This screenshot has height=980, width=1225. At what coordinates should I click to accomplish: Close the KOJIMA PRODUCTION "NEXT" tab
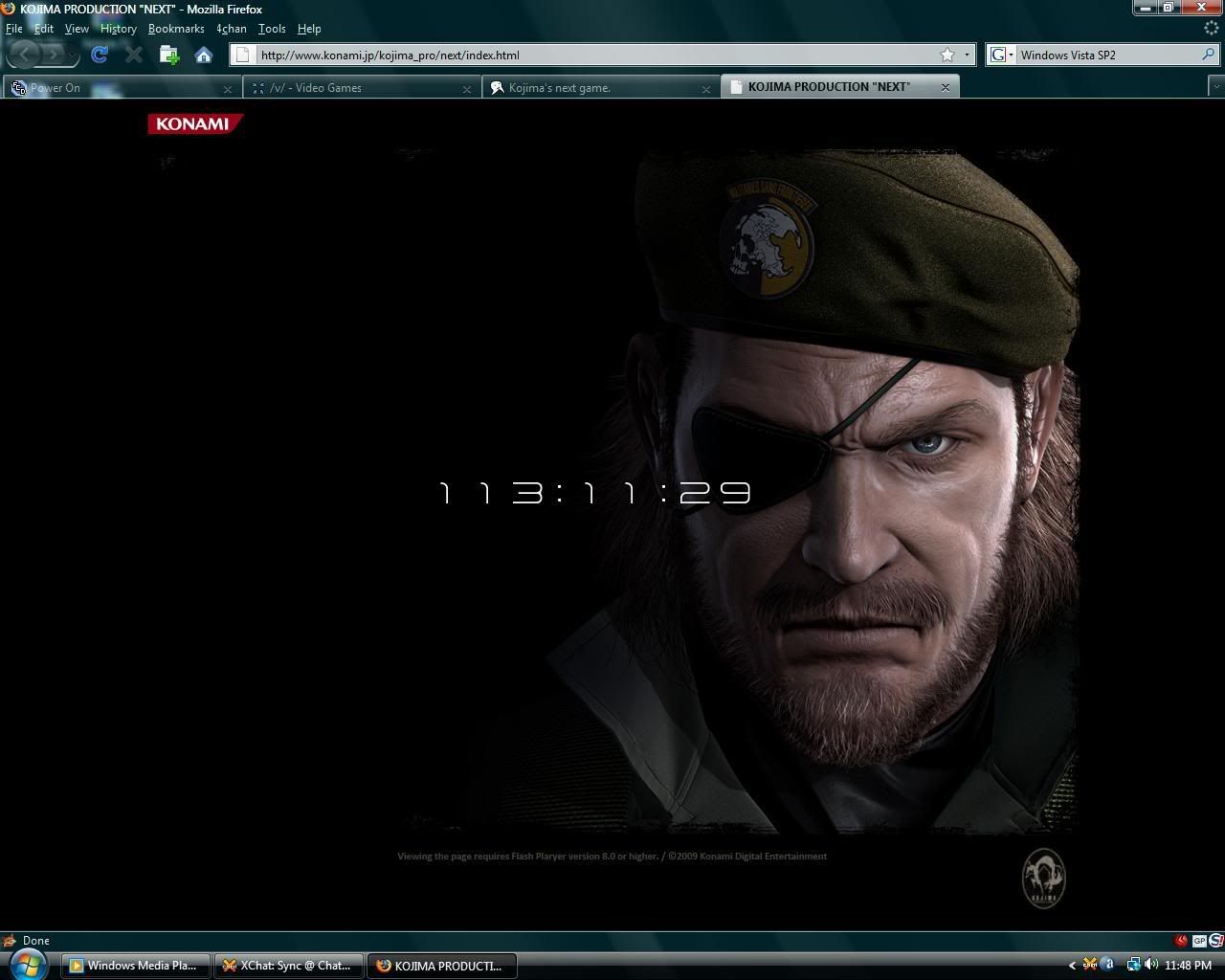pos(946,87)
